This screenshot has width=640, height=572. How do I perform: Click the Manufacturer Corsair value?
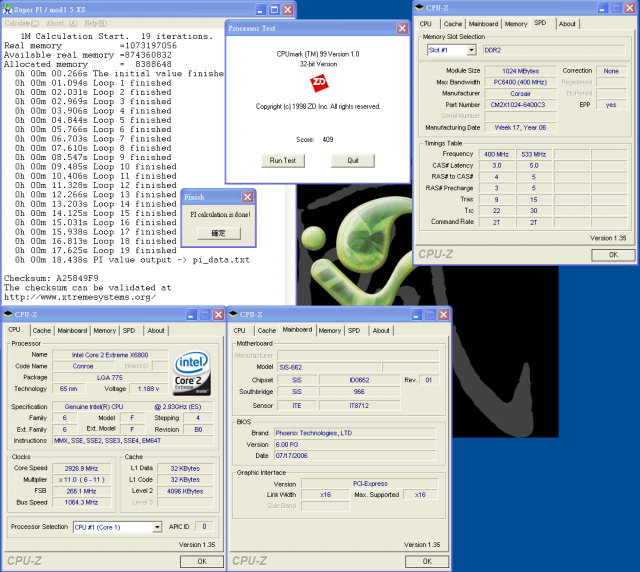coord(520,93)
